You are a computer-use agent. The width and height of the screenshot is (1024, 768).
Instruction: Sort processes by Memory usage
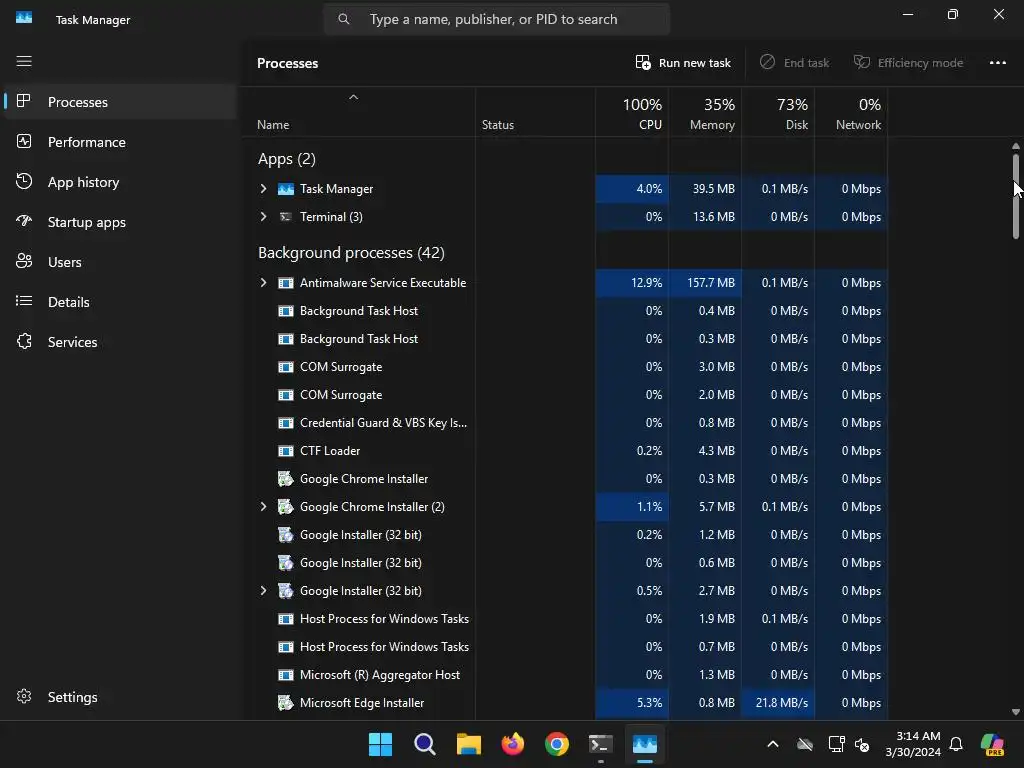coord(705,112)
